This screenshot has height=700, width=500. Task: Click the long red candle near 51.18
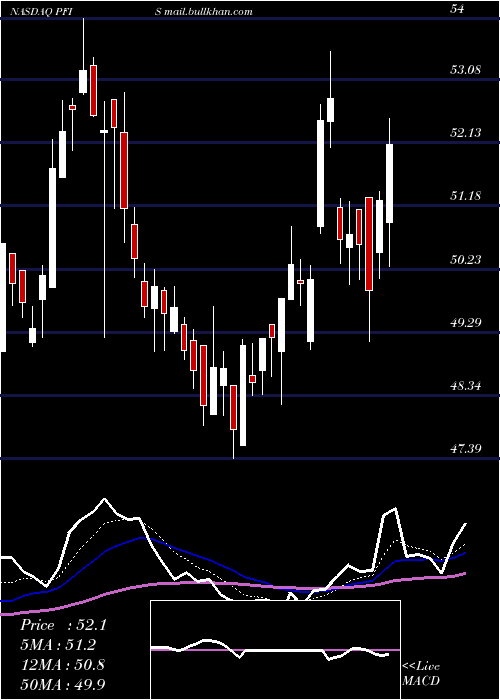click(x=369, y=244)
